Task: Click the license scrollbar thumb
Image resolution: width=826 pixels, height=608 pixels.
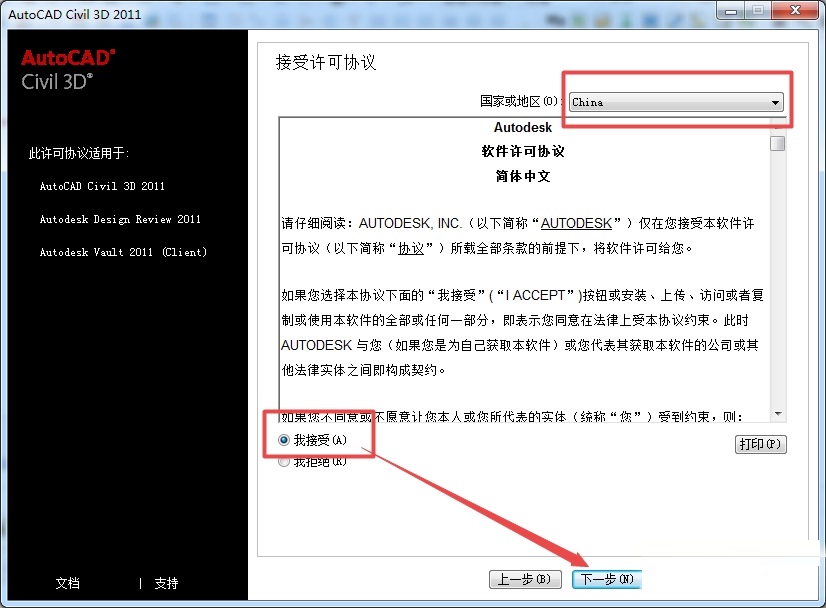Action: (x=778, y=143)
